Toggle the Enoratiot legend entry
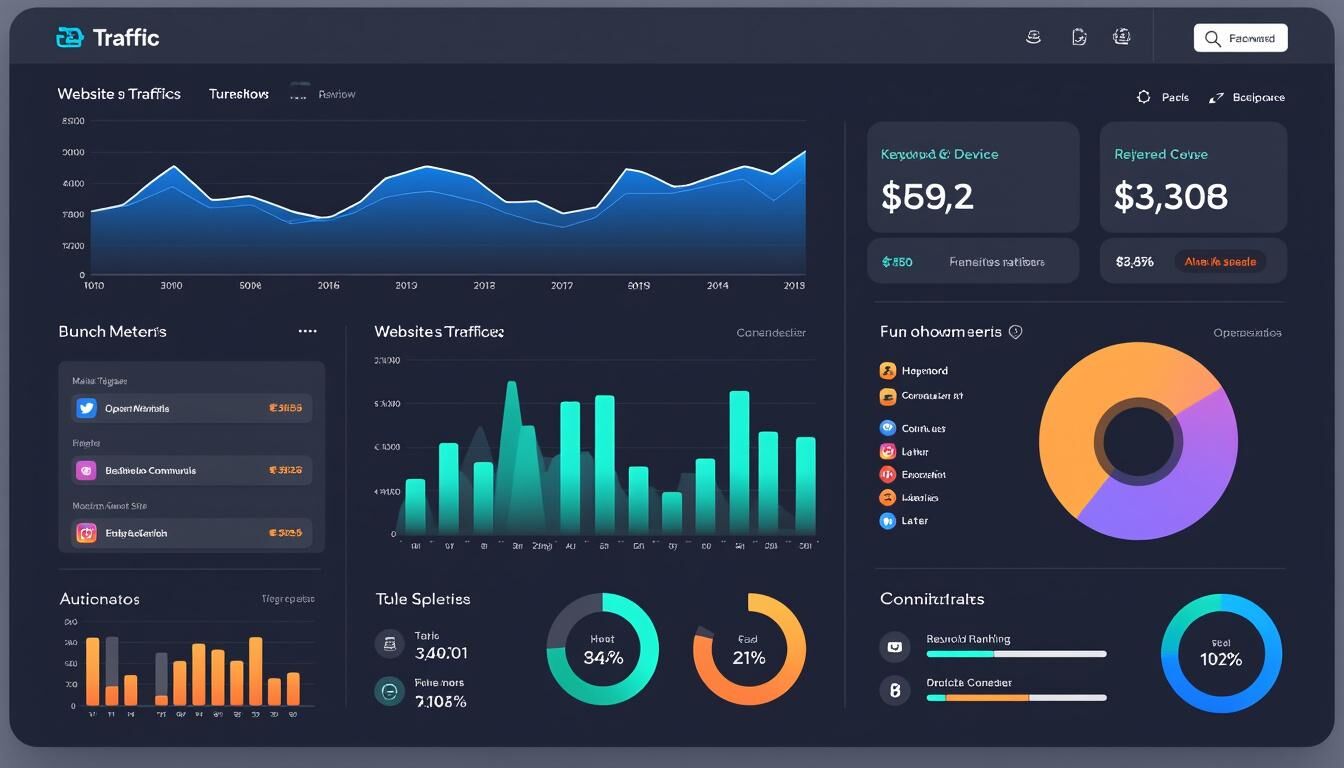This screenshot has height=768, width=1344. click(913, 475)
